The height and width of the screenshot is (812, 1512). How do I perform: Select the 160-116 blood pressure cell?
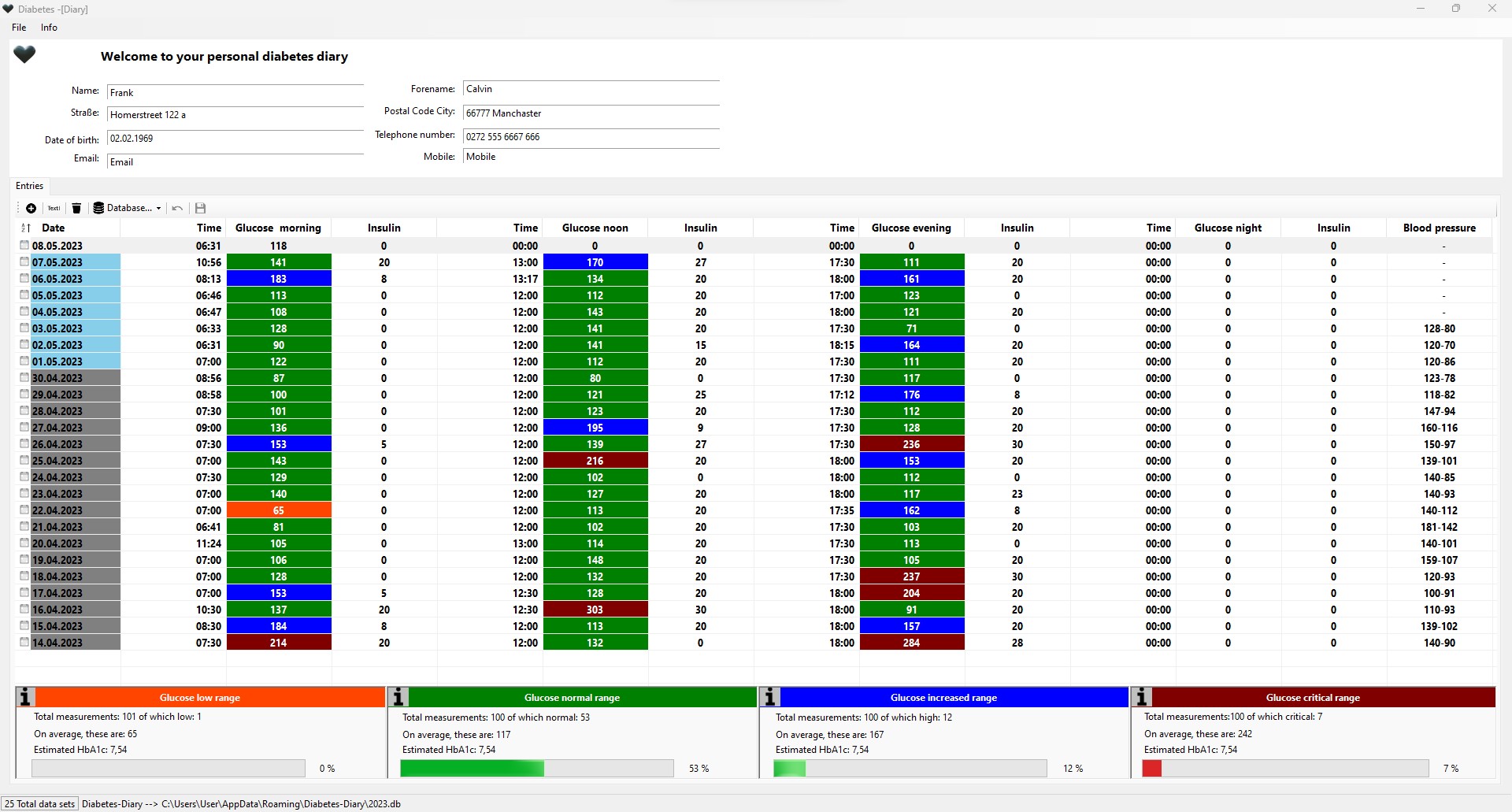click(1440, 428)
